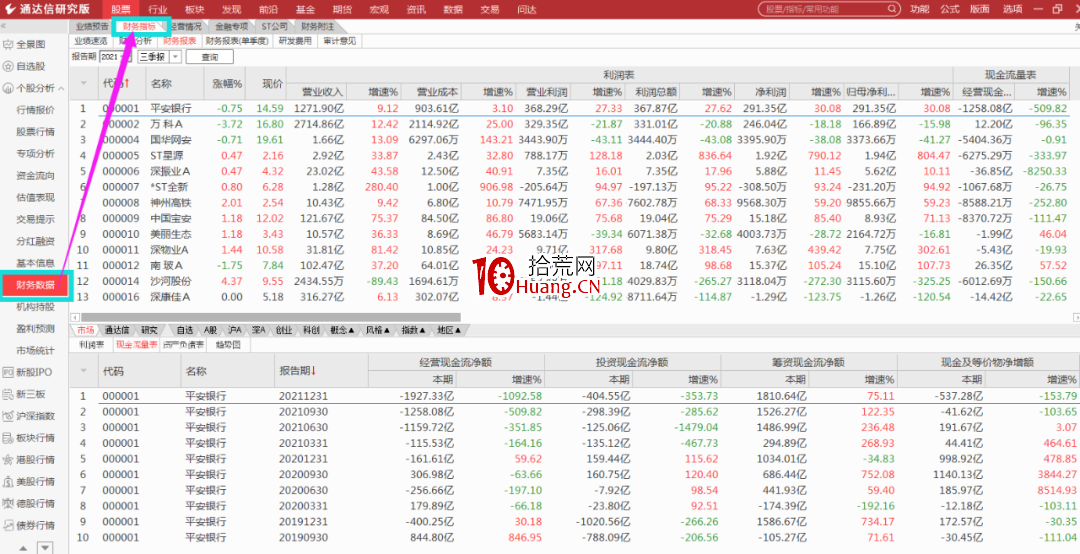Screen dimensions: 1080x554
Task: Select 研发费用 sub-tab
Action: tap(295, 41)
